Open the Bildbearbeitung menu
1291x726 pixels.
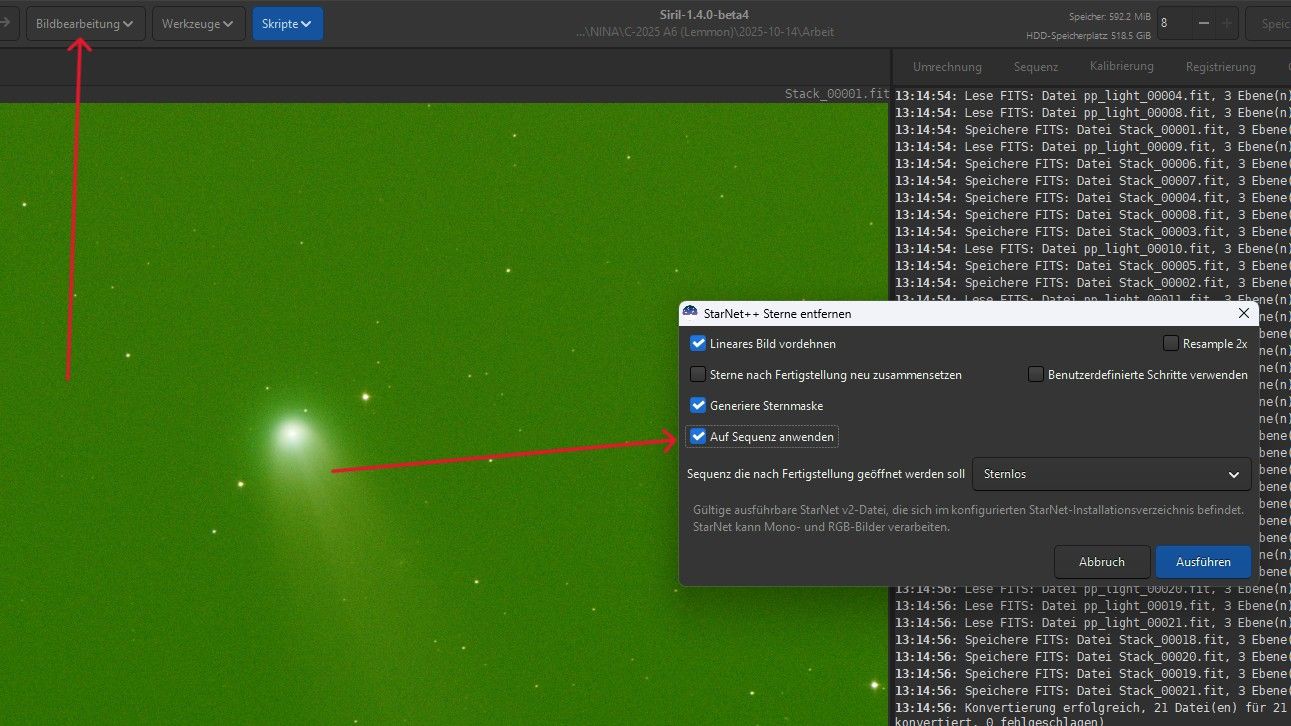click(x=85, y=23)
